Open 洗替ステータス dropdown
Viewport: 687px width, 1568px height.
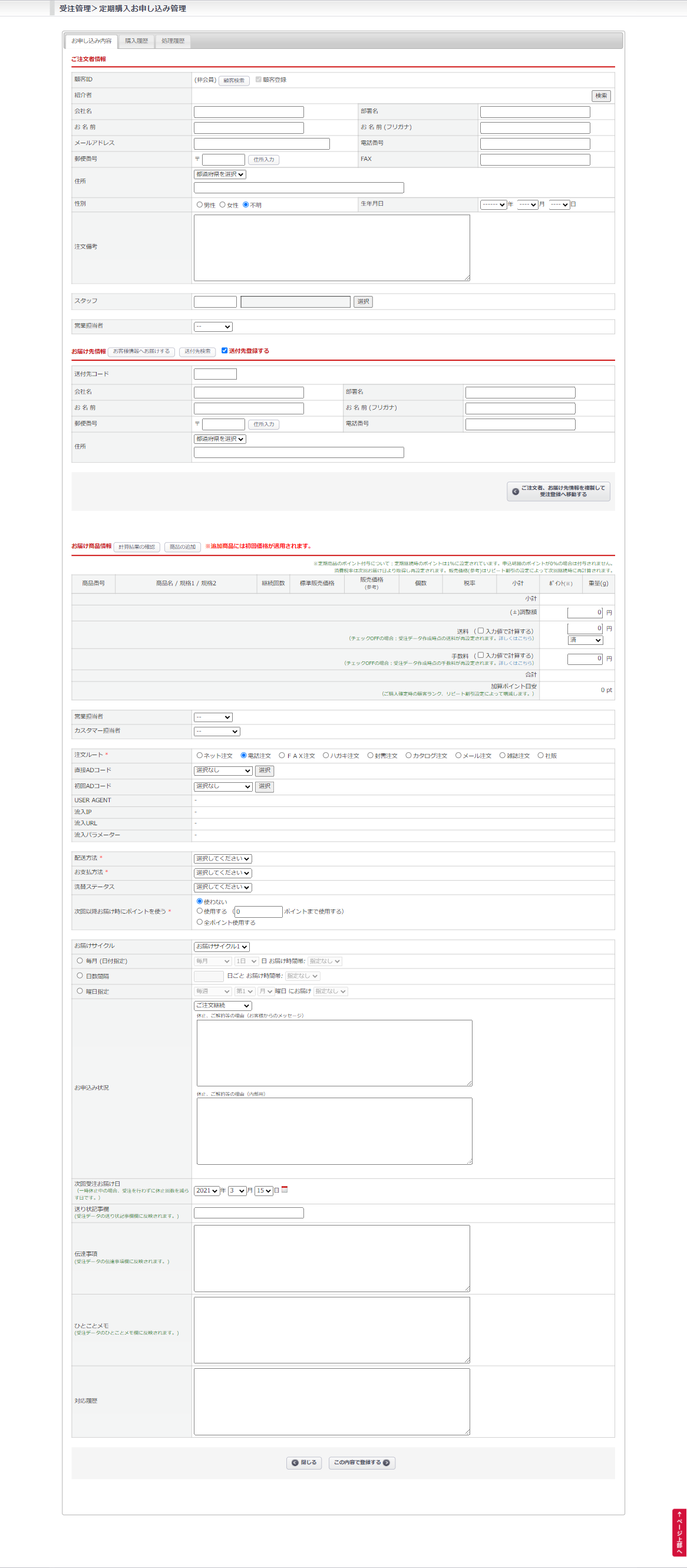[x=223, y=888]
